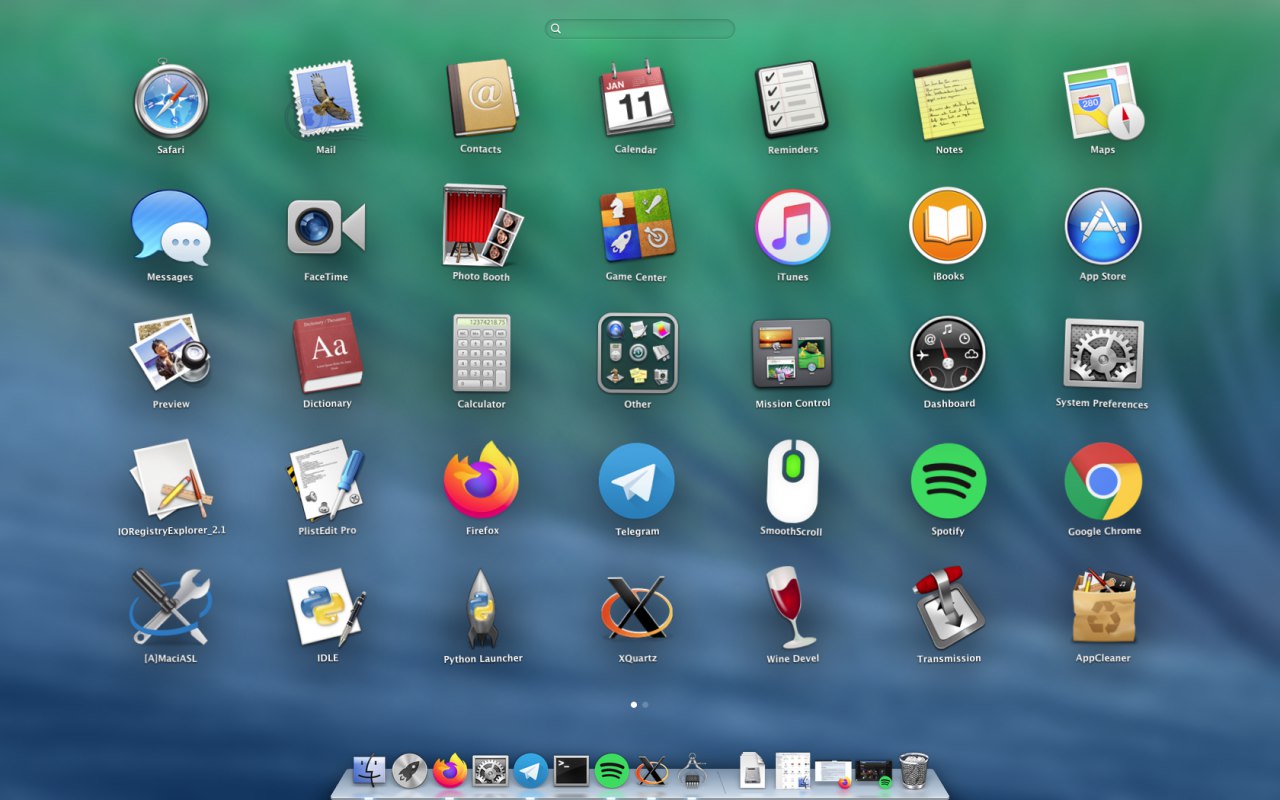
Task: Launch Mission Control
Action: [x=792, y=353]
